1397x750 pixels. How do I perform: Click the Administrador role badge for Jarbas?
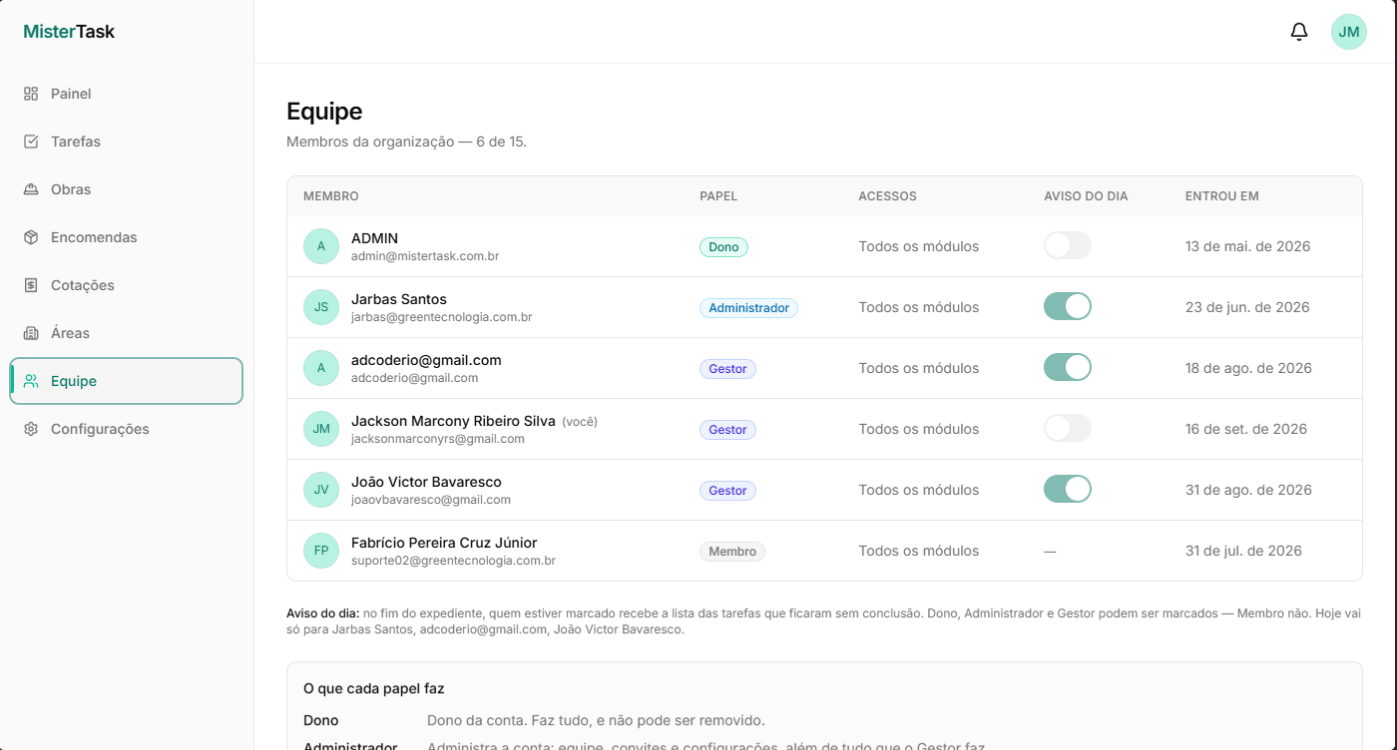click(x=748, y=308)
